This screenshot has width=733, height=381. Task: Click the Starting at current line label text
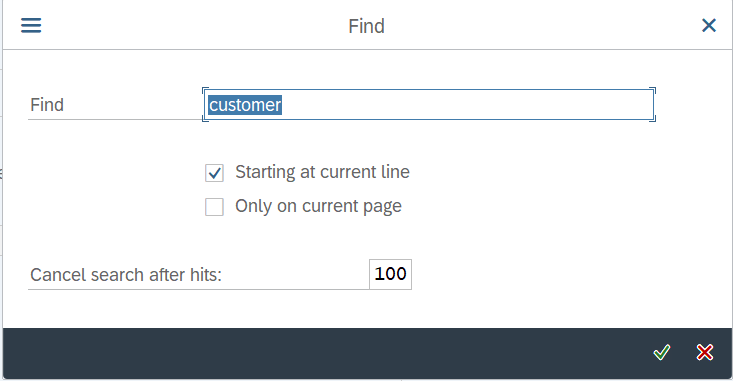[x=322, y=172]
